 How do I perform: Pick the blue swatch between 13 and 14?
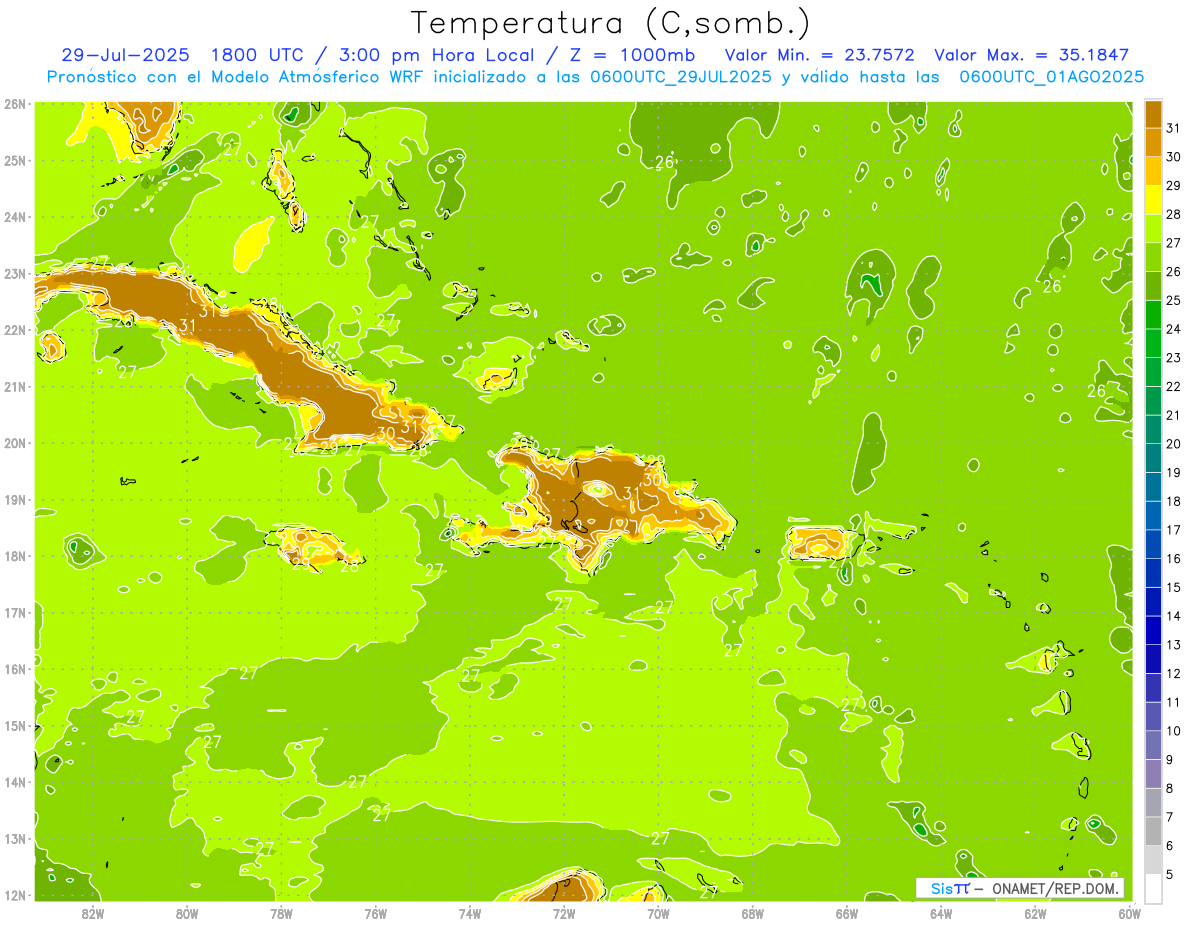click(1154, 630)
